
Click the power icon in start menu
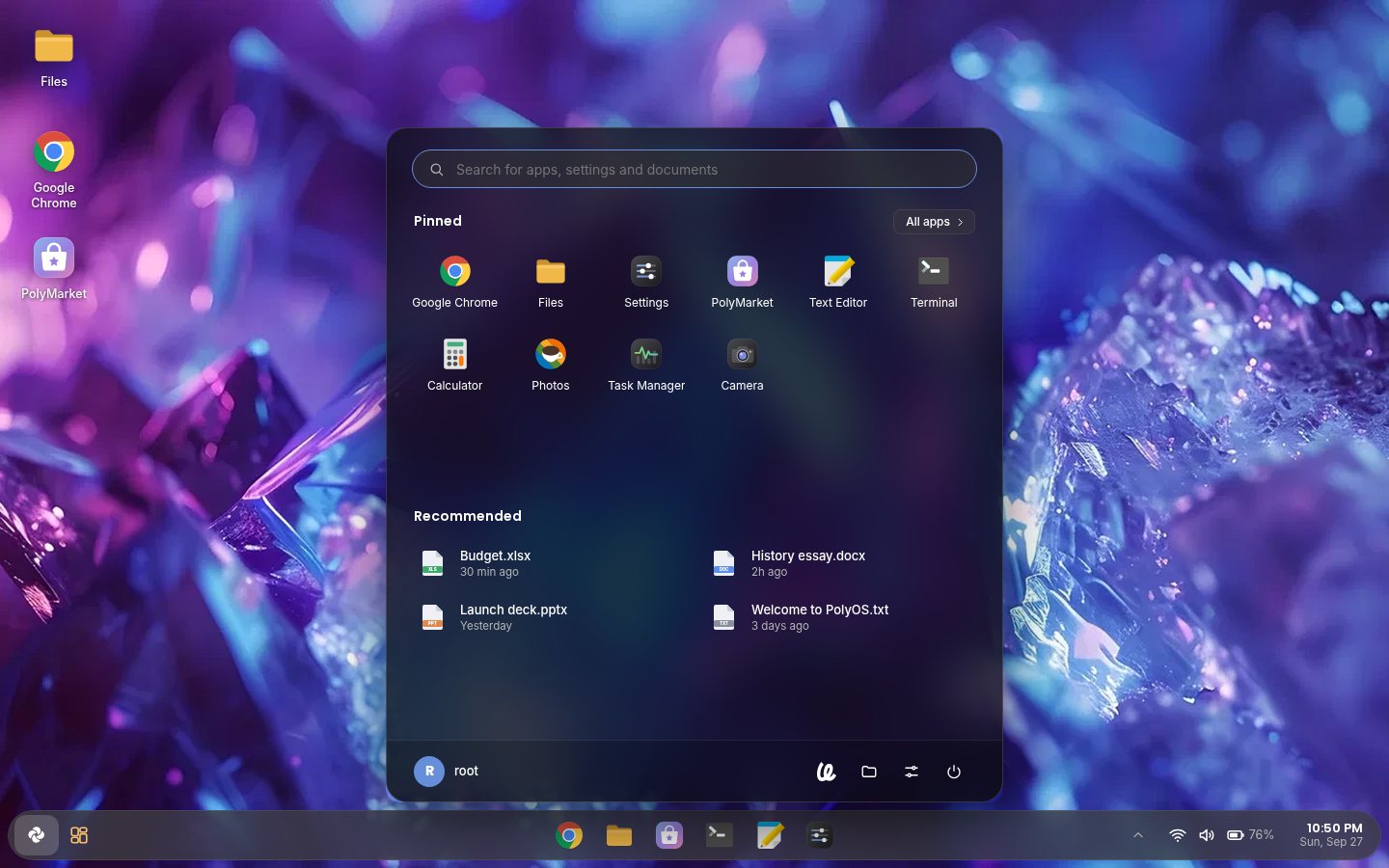954,772
